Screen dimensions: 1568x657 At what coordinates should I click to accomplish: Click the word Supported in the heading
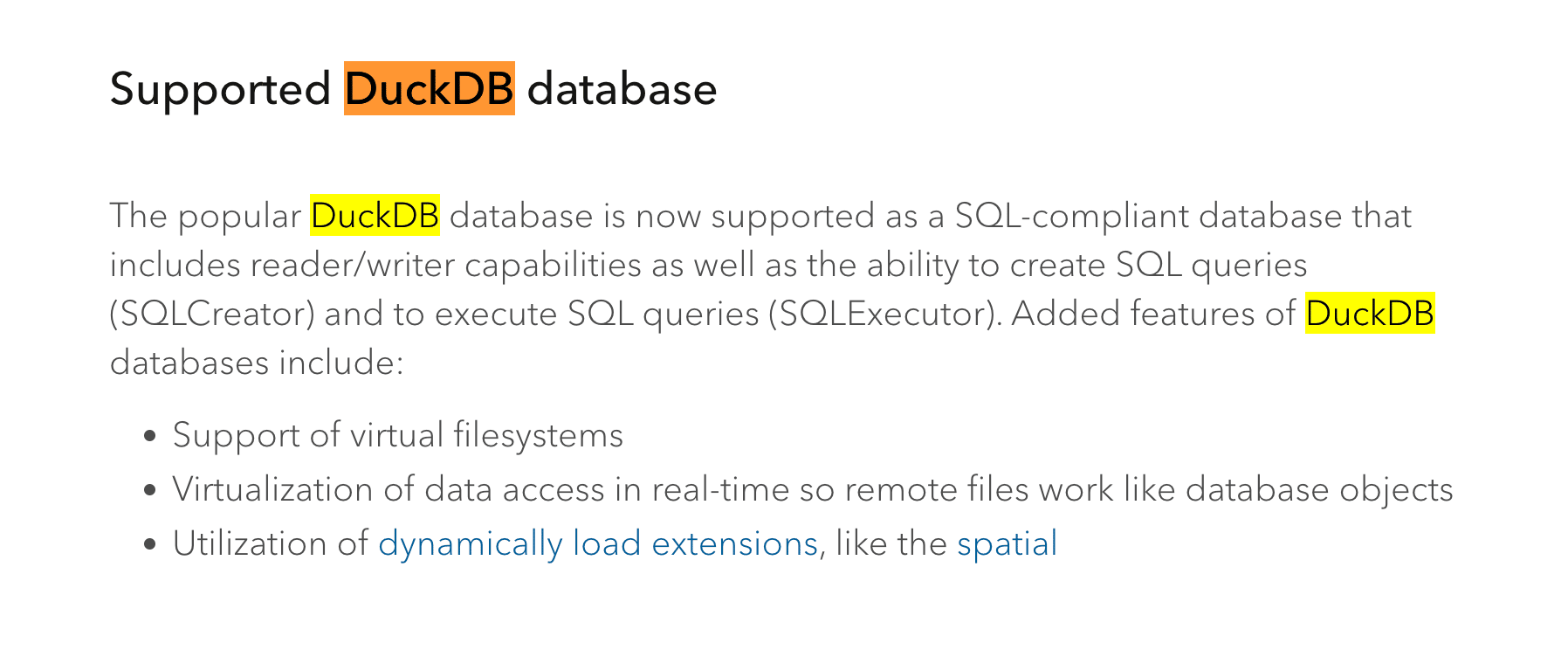point(220,90)
